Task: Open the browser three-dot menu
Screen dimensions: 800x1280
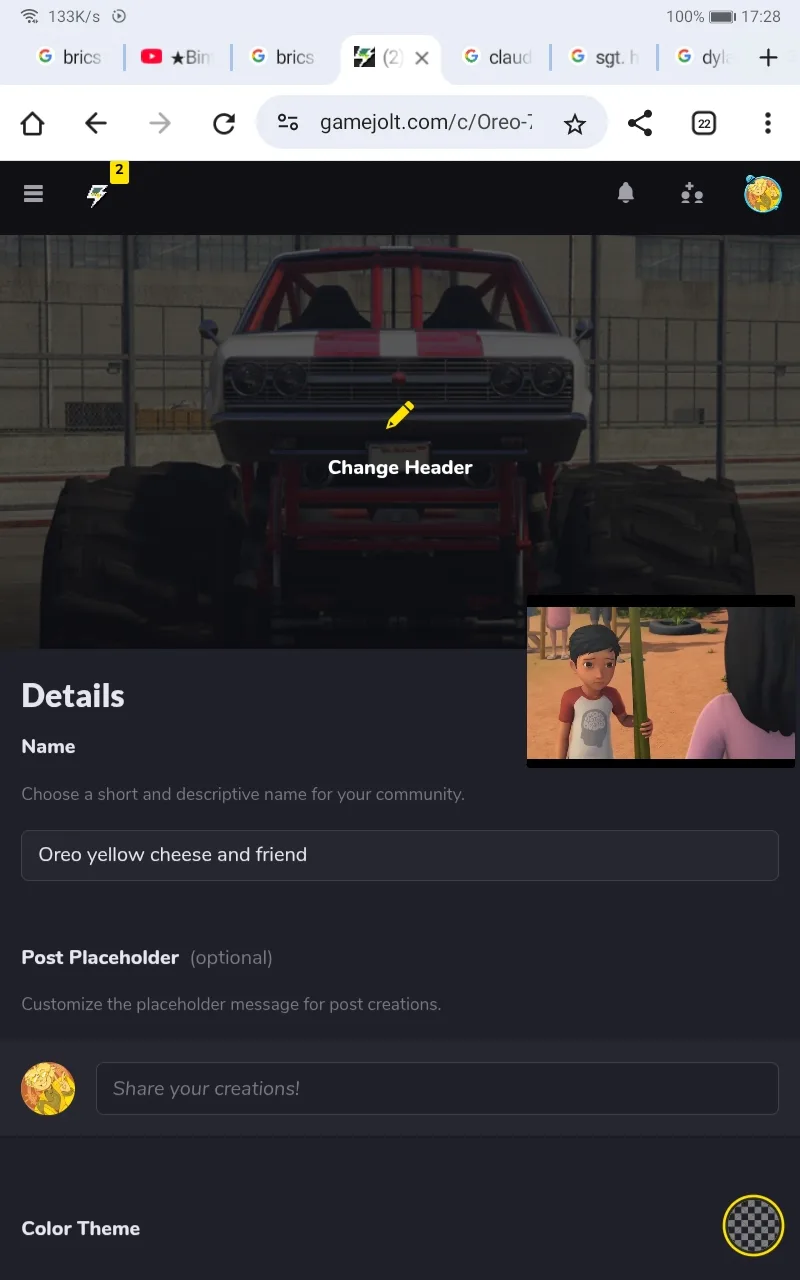Action: tap(768, 123)
